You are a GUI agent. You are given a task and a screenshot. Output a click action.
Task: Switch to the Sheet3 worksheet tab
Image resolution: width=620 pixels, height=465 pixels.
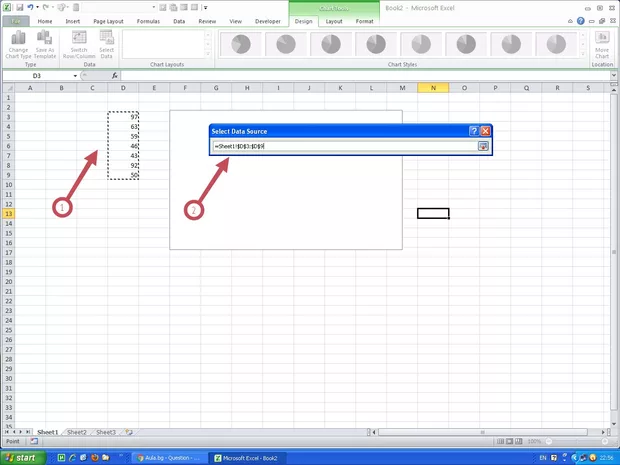coord(106,432)
